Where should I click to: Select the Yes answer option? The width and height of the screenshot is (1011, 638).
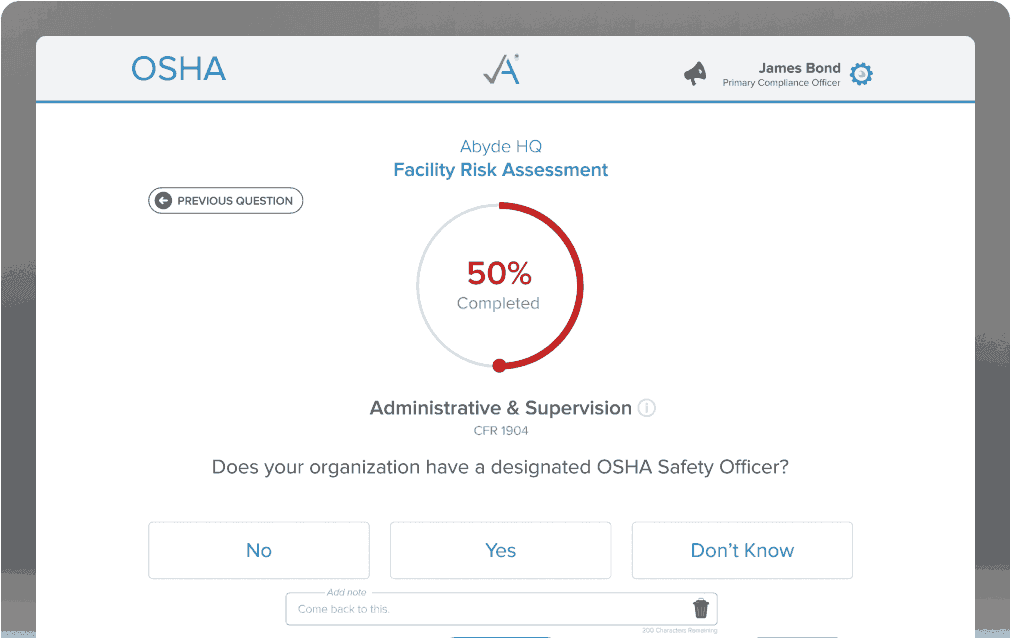[x=500, y=550]
